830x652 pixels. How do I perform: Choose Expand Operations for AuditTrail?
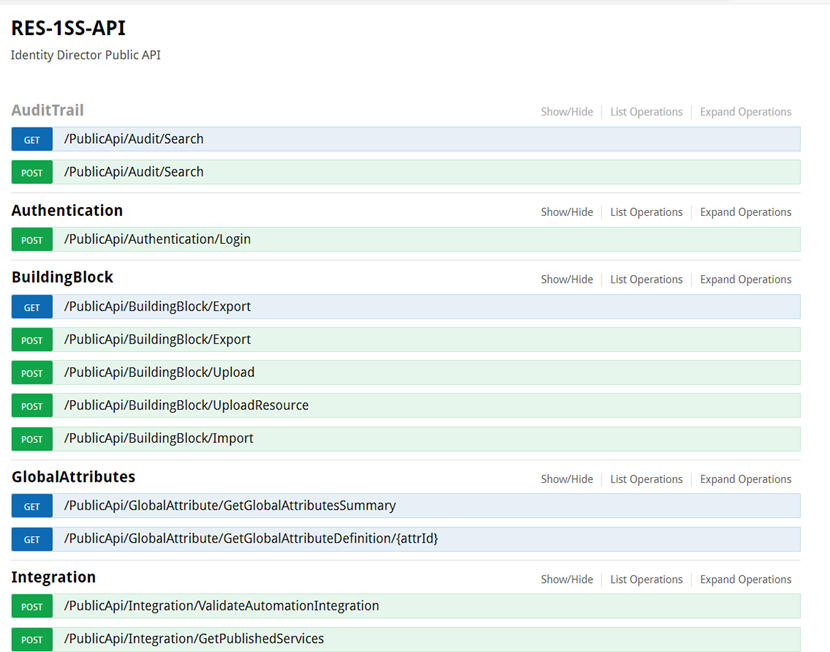pyautogui.click(x=745, y=112)
